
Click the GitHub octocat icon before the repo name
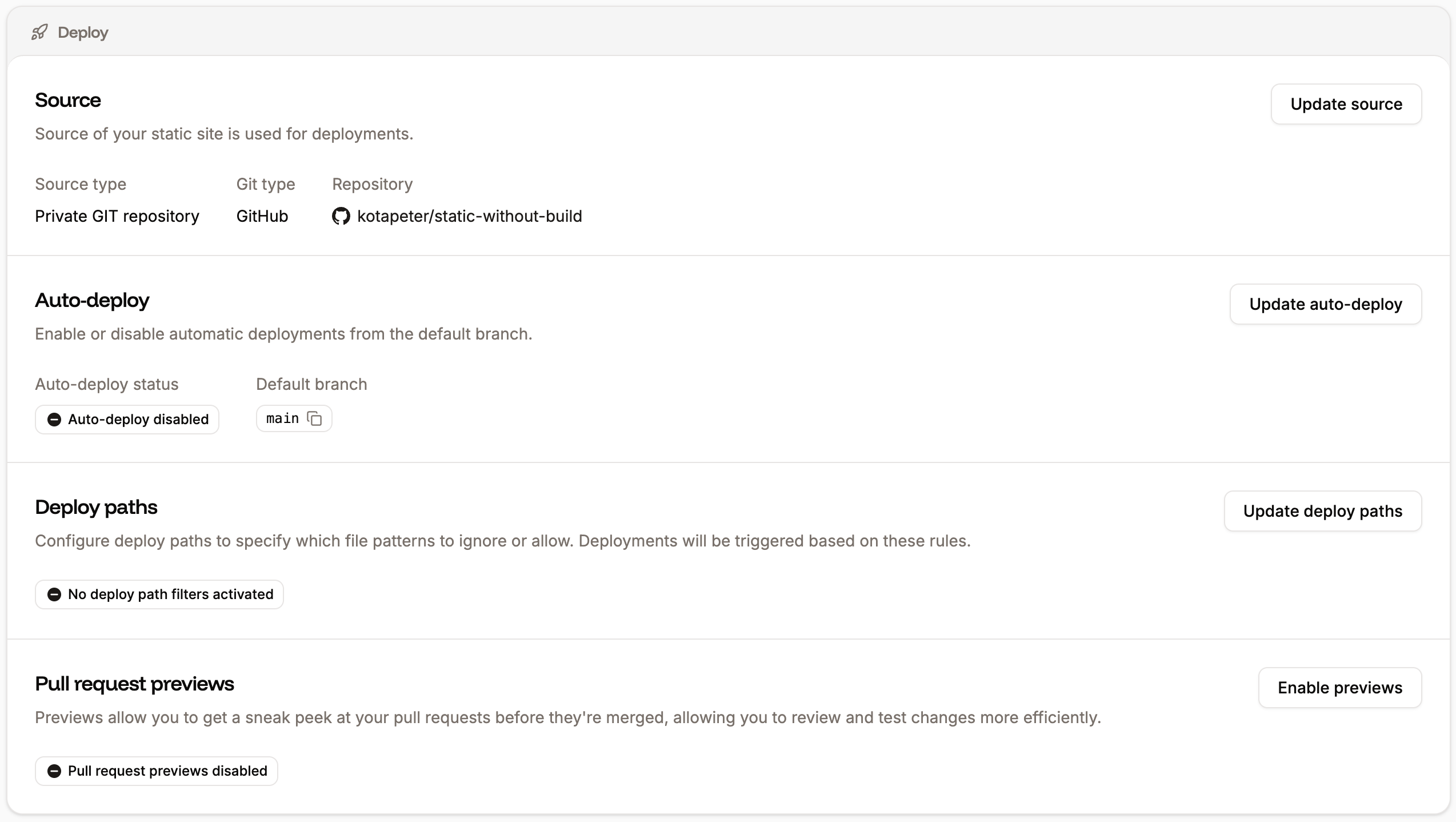coord(341,216)
